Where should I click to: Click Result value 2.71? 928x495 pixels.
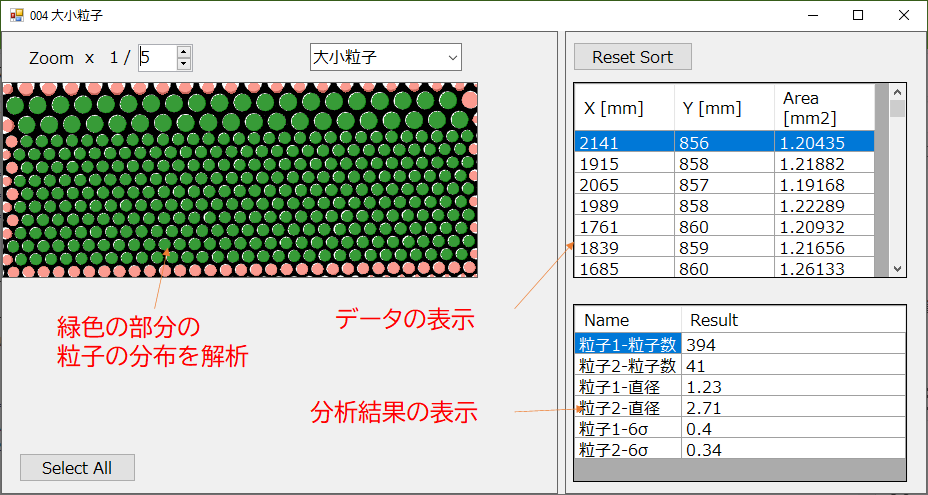(793, 406)
